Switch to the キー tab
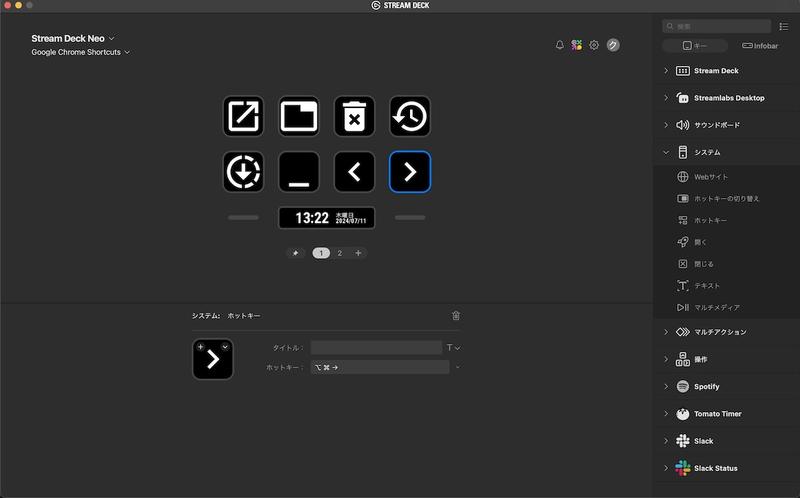This screenshot has width=800, height=498. tap(695, 46)
